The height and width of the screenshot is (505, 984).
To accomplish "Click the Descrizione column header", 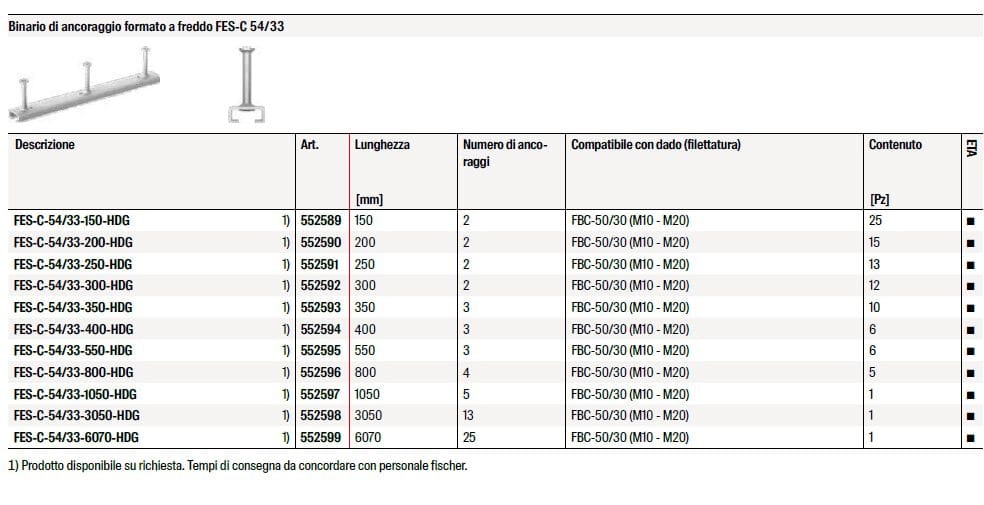I will coord(45,145).
